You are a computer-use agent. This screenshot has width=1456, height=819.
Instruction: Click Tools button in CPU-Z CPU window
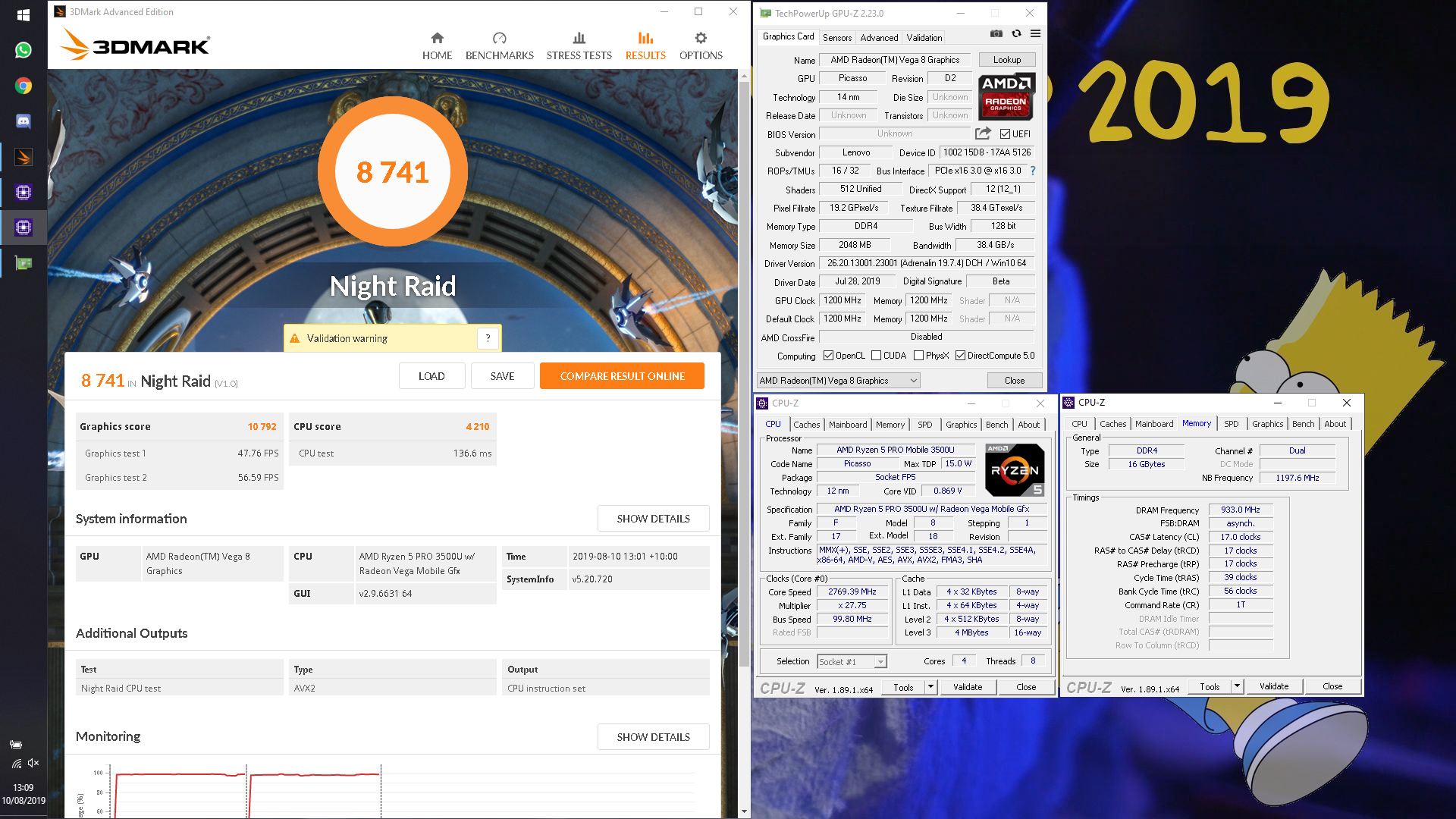click(x=903, y=687)
